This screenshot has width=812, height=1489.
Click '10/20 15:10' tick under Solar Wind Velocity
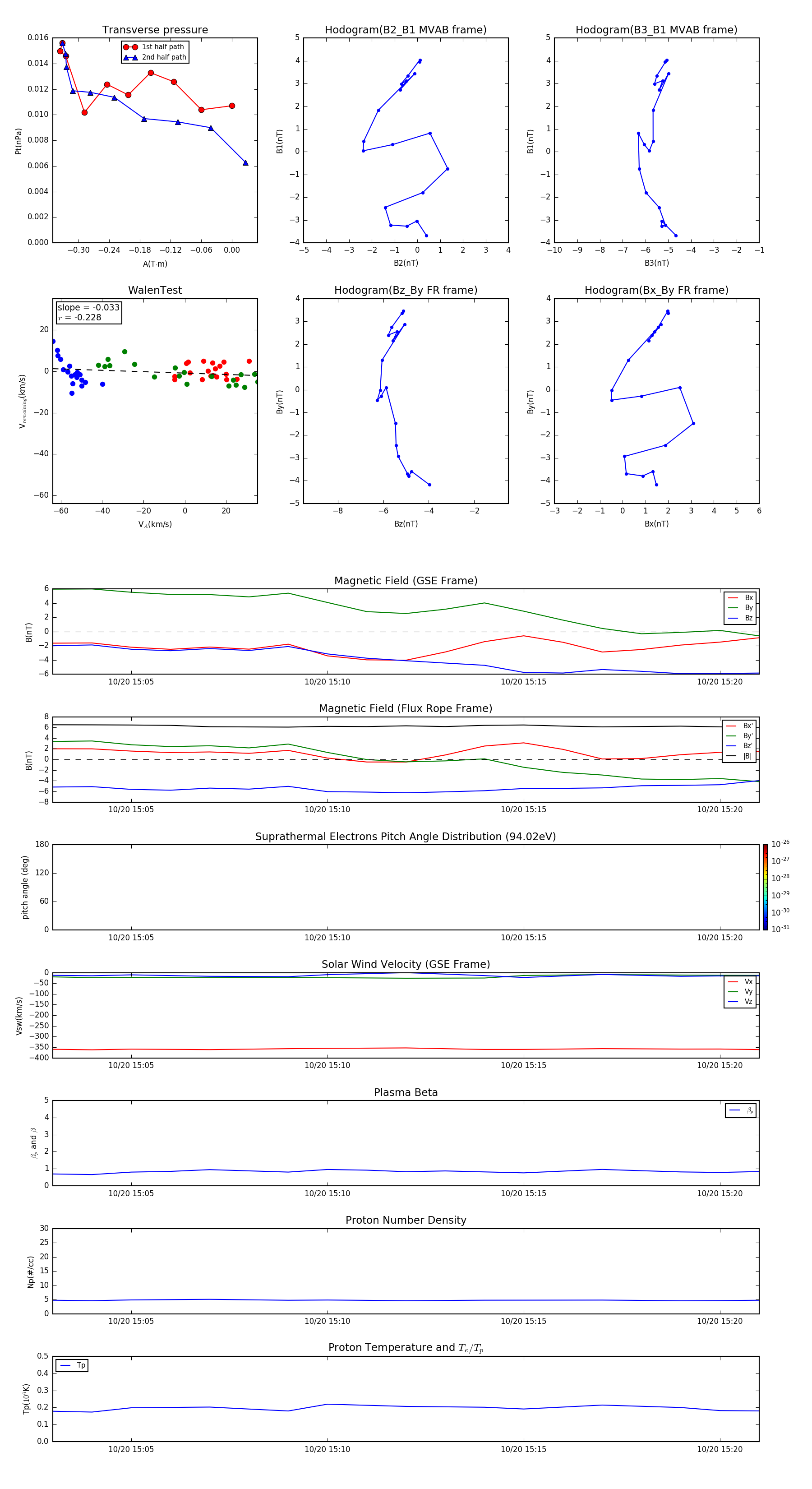point(327,1065)
